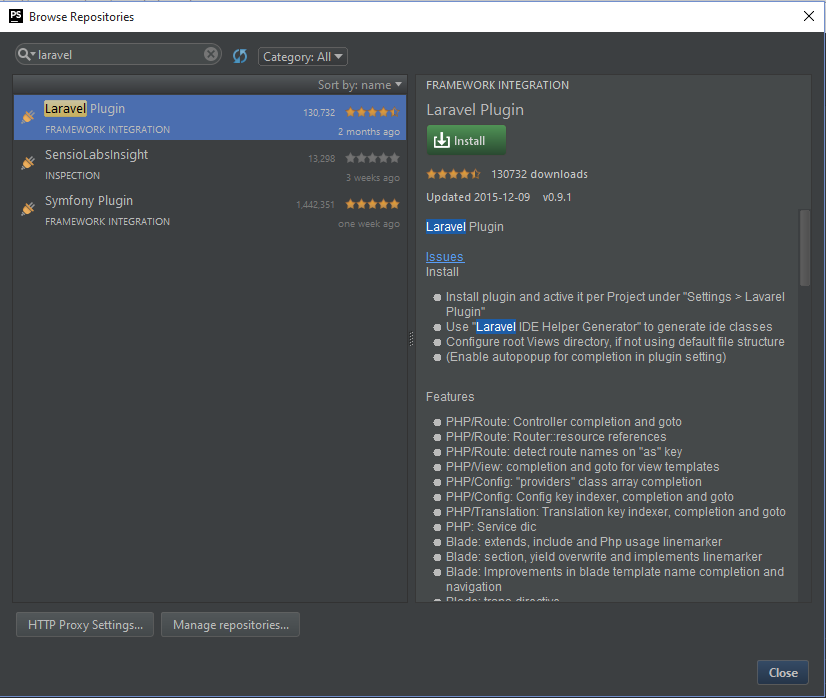Image resolution: width=826 pixels, height=698 pixels.
Task: Open Manage repositories dialog
Action: 230,625
